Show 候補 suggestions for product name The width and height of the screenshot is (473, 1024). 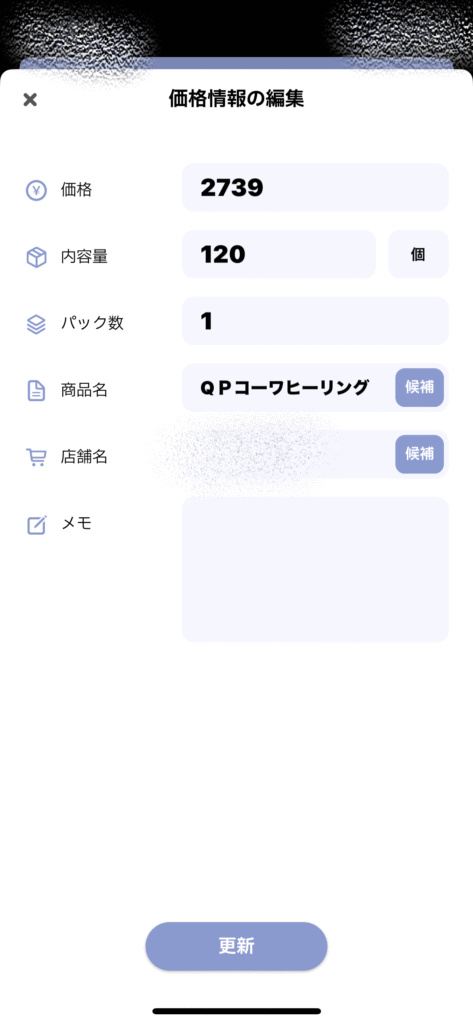(419, 387)
